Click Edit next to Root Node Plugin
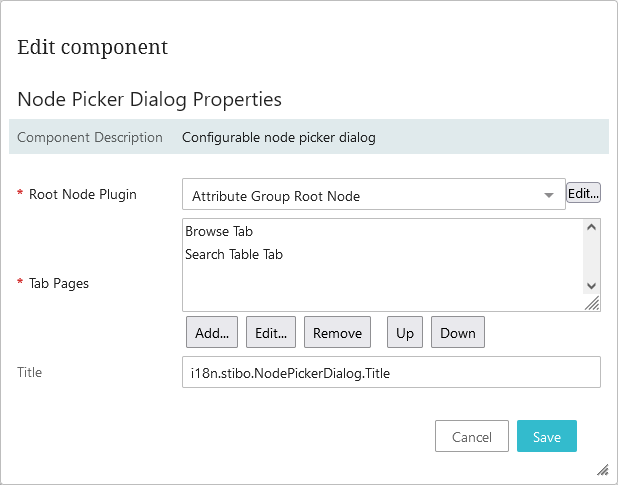Image resolution: width=618 pixels, height=485 pixels. [x=583, y=193]
